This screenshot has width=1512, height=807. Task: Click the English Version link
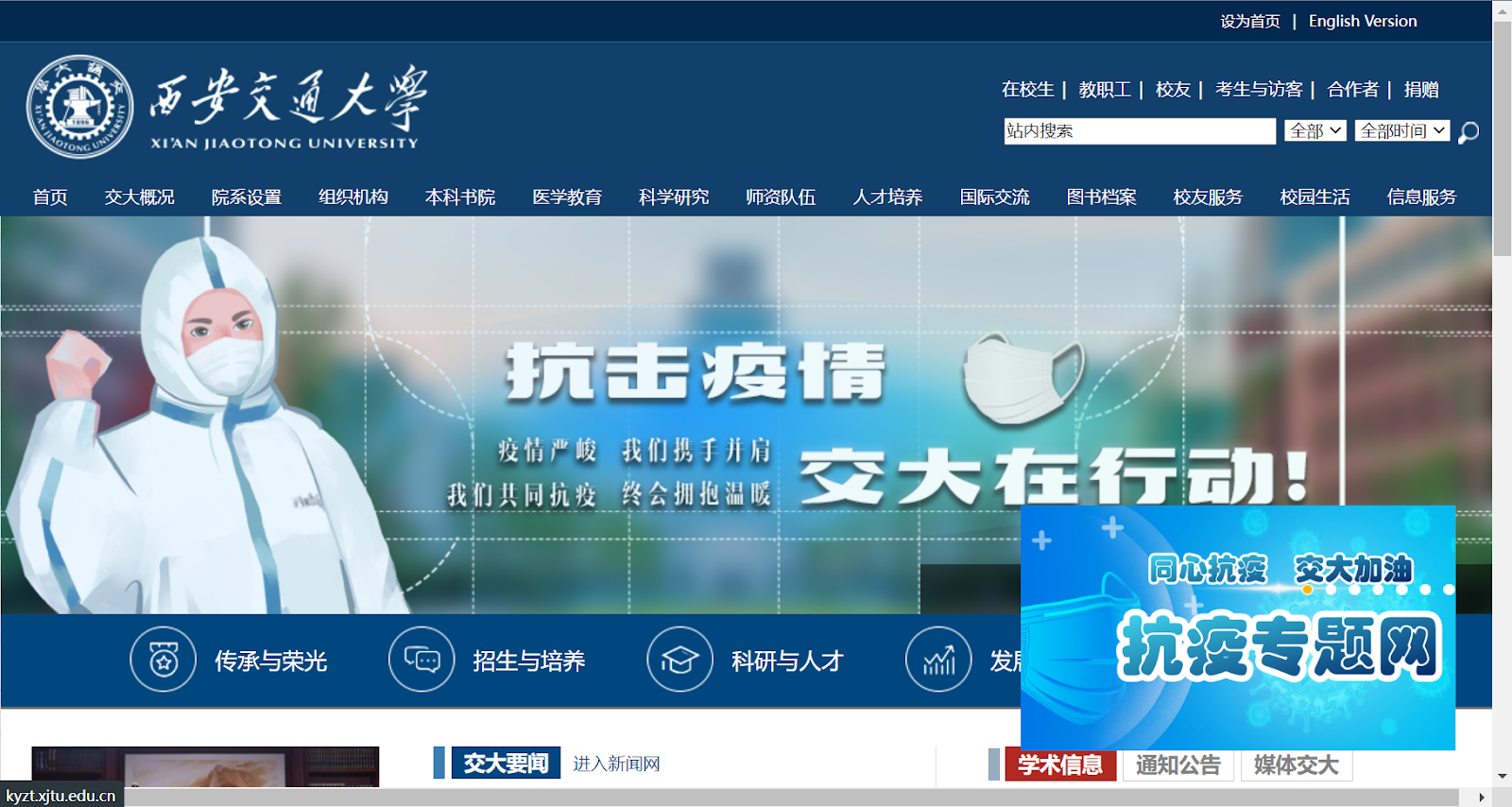(x=1363, y=21)
